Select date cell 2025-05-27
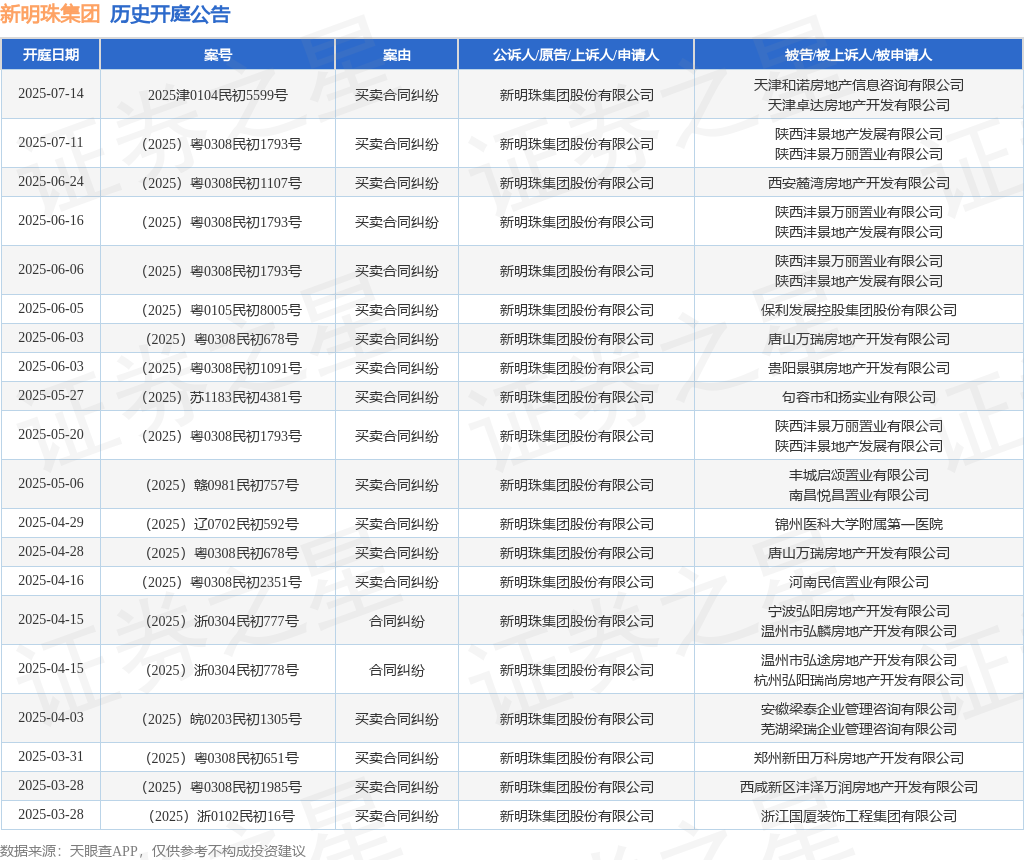 point(51,396)
